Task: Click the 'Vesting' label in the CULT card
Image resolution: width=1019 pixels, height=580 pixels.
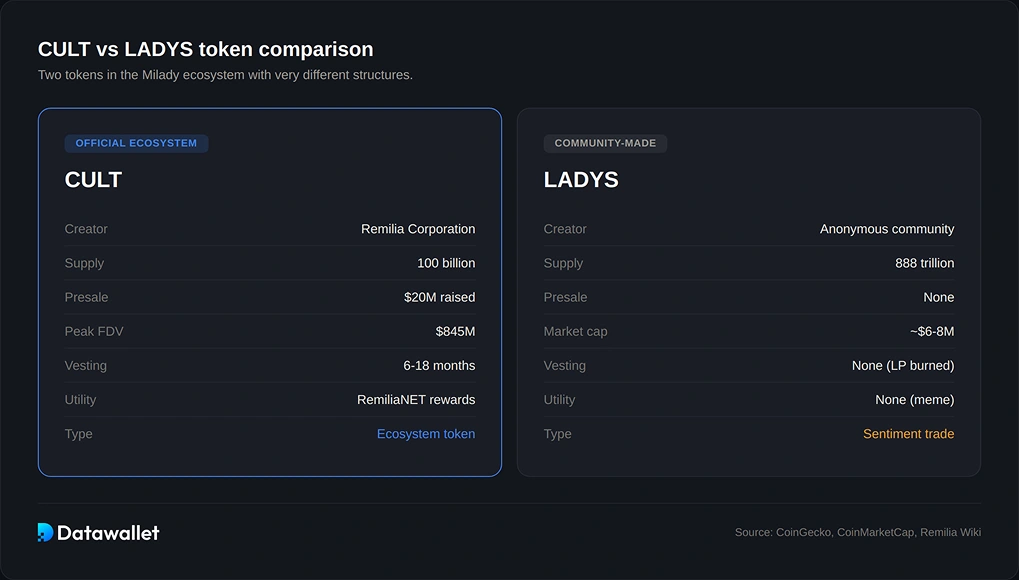Action: tap(85, 365)
